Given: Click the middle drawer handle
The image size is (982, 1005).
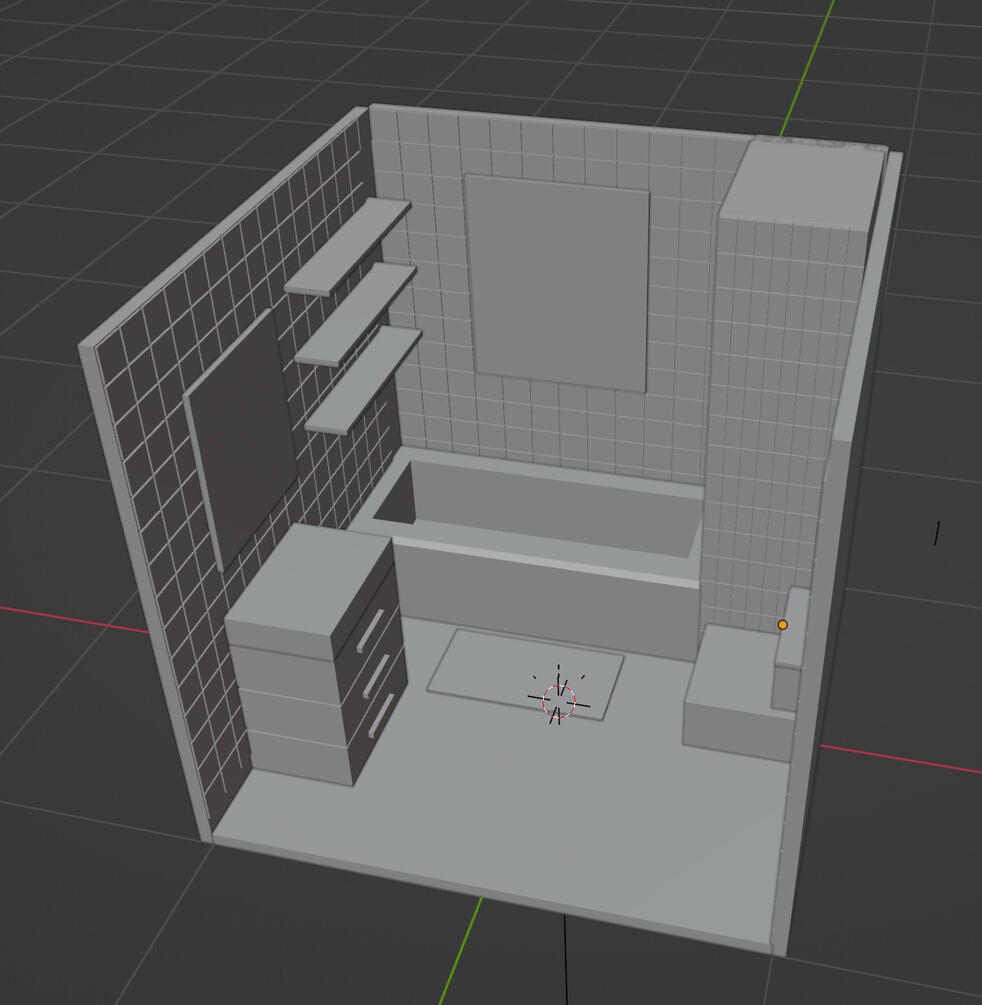Looking at the screenshot, I should pyautogui.click(x=376, y=675).
